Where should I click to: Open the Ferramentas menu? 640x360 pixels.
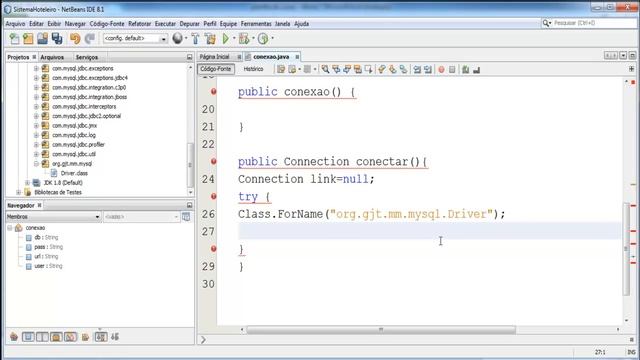256,24
